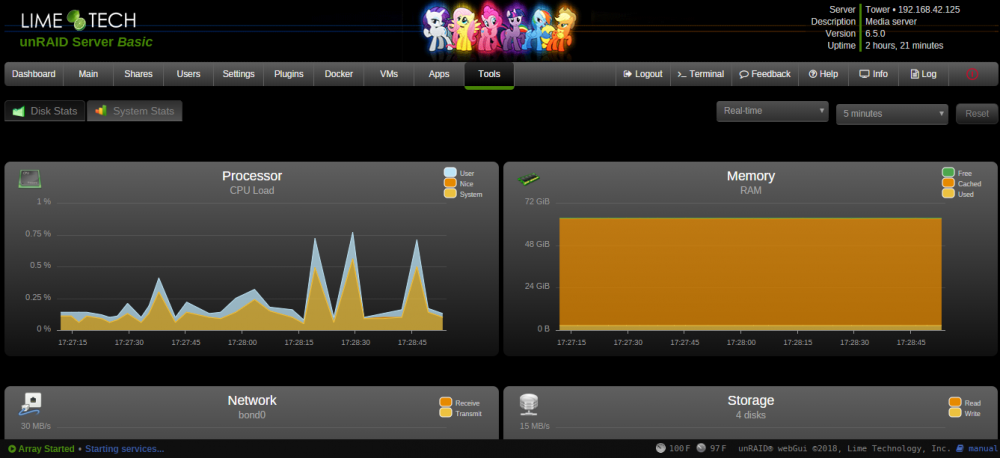Image resolution: width=1000 pixels, height=458 pixels.
Task: Open the Real-time dropdown
Action: [772, 111]
